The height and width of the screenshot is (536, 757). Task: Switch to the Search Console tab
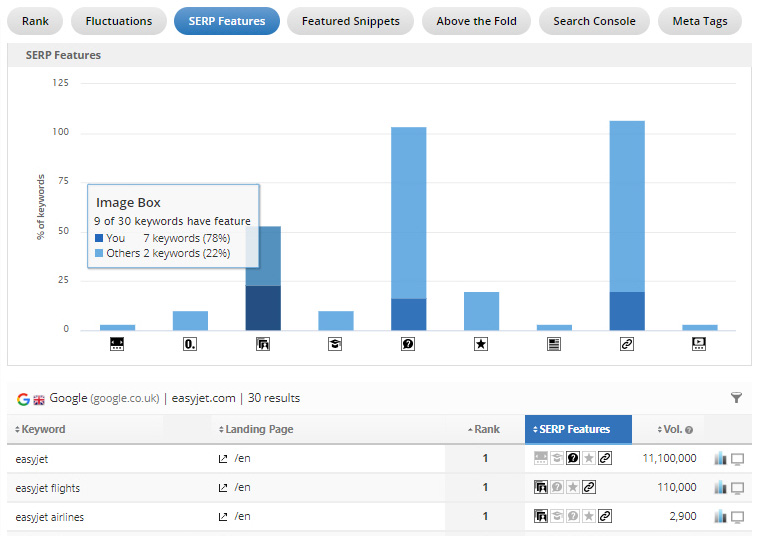(x=594, y=21)
